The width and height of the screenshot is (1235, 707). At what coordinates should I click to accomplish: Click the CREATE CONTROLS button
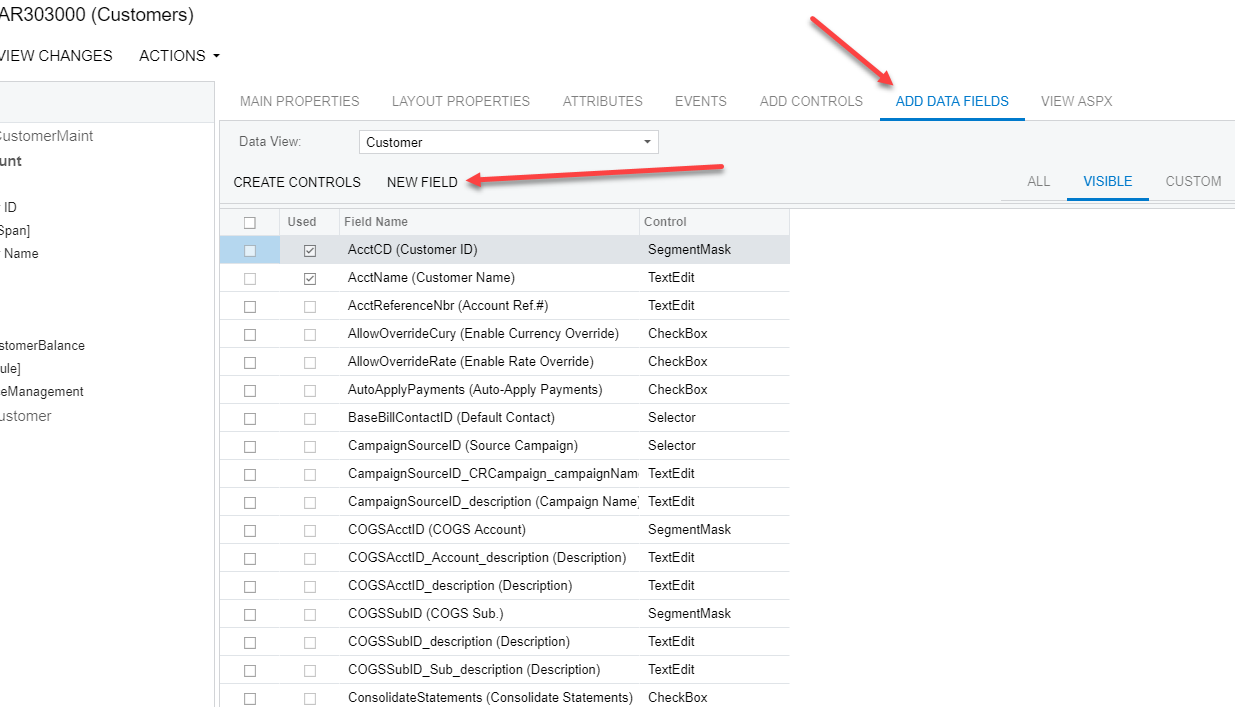pyautogui.click(x=297, y=182)
